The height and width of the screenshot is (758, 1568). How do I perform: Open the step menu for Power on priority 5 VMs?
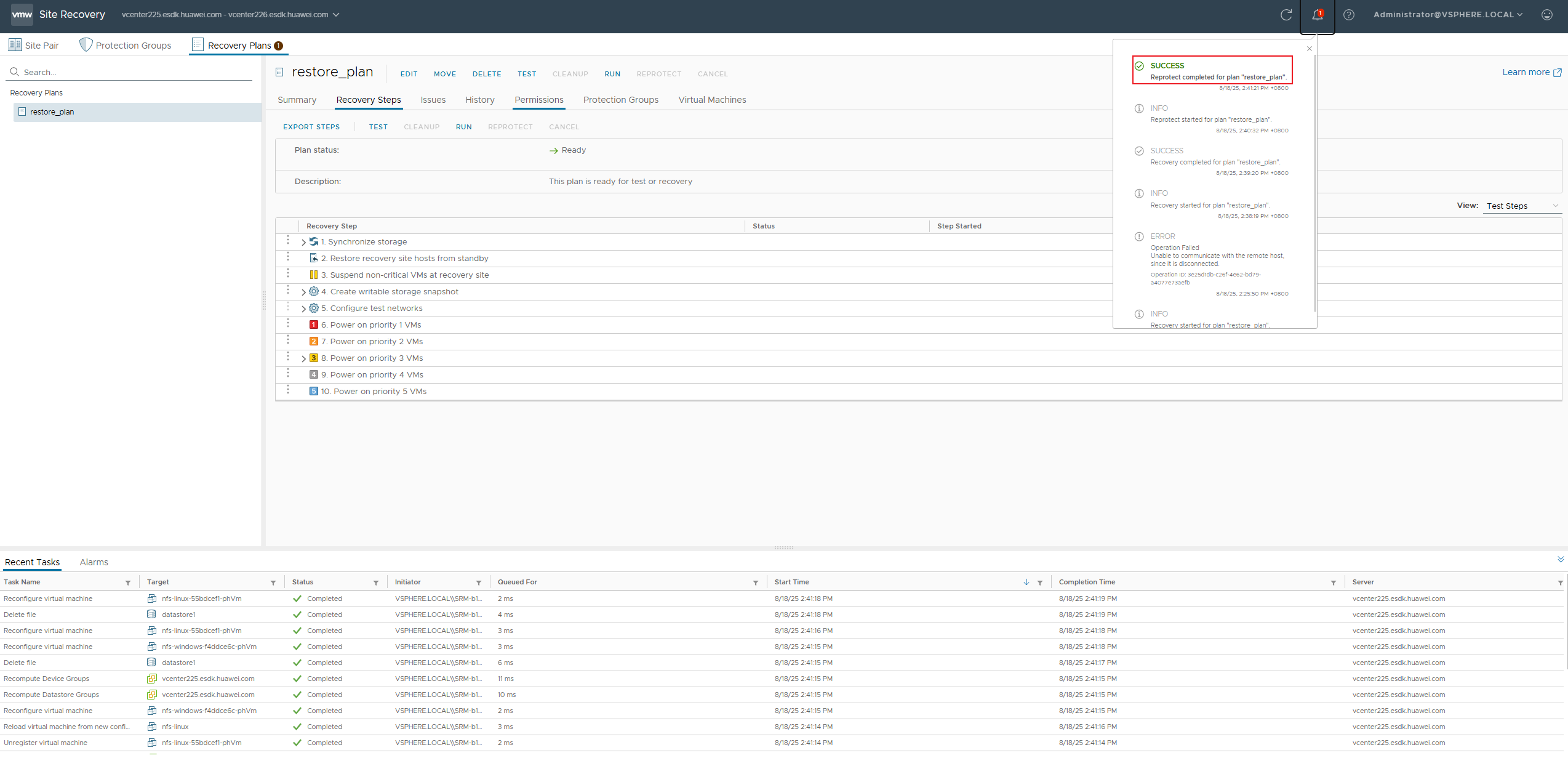click(x=287, y=390)
